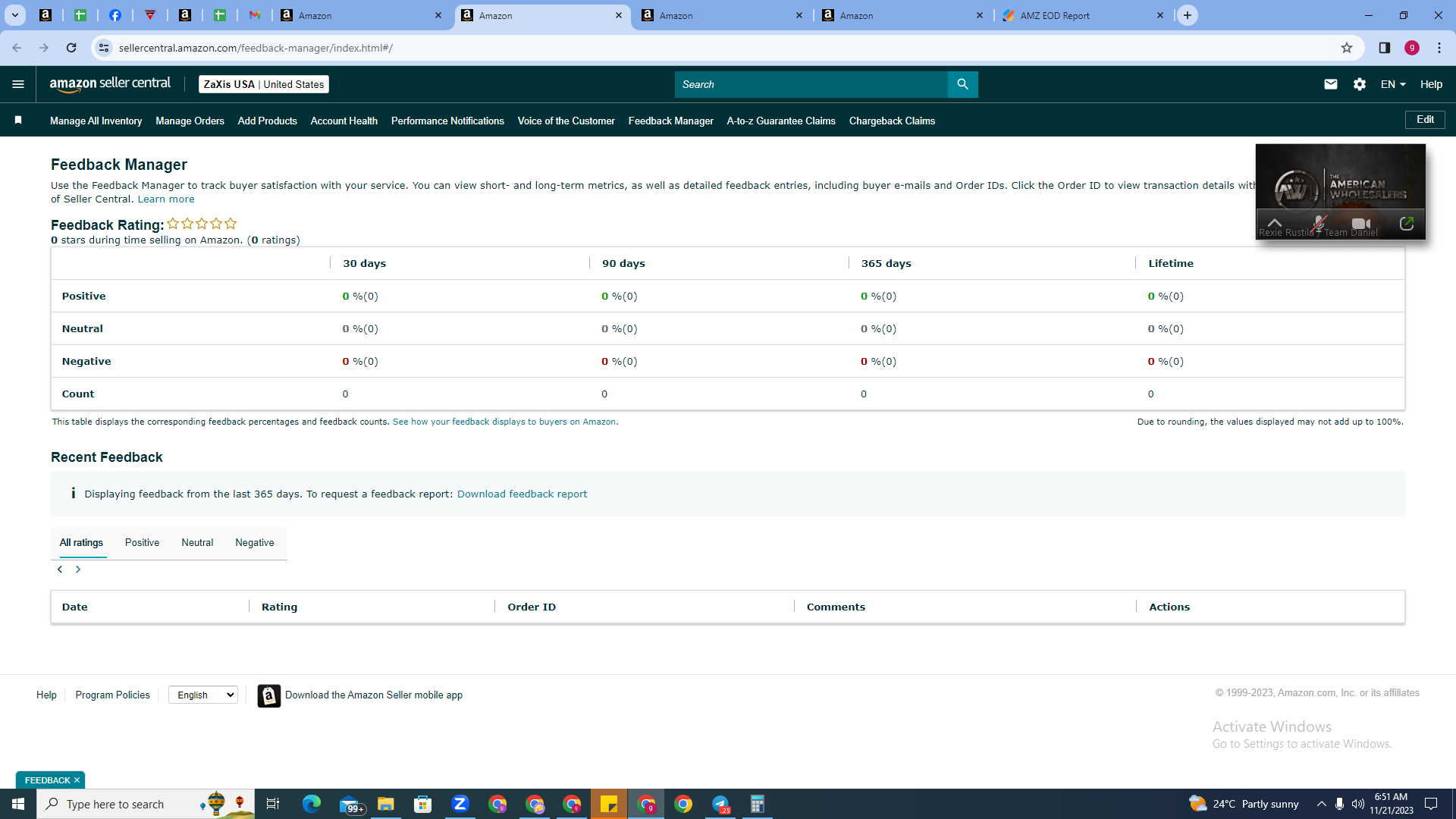Expand the Zoom overlay chevron
Image resolution: width=1456 pixels, height=819 pixels.
pyautogui.click(x=1275, y=223)
